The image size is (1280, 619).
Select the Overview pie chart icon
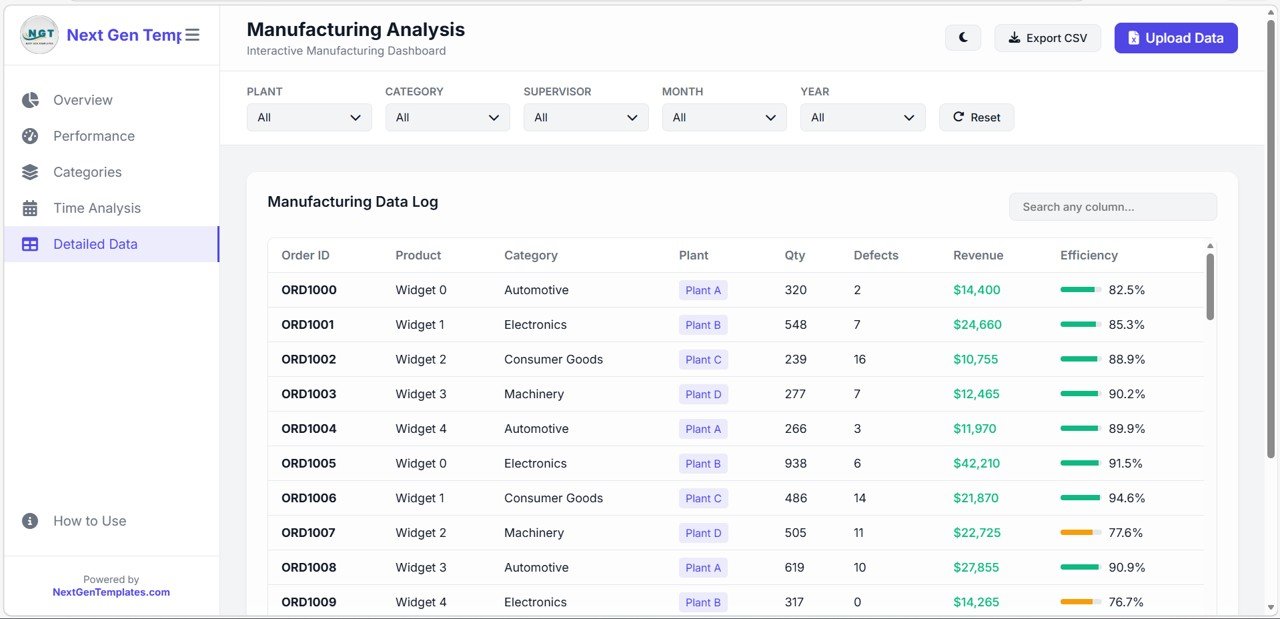click(x=30, y=100)
